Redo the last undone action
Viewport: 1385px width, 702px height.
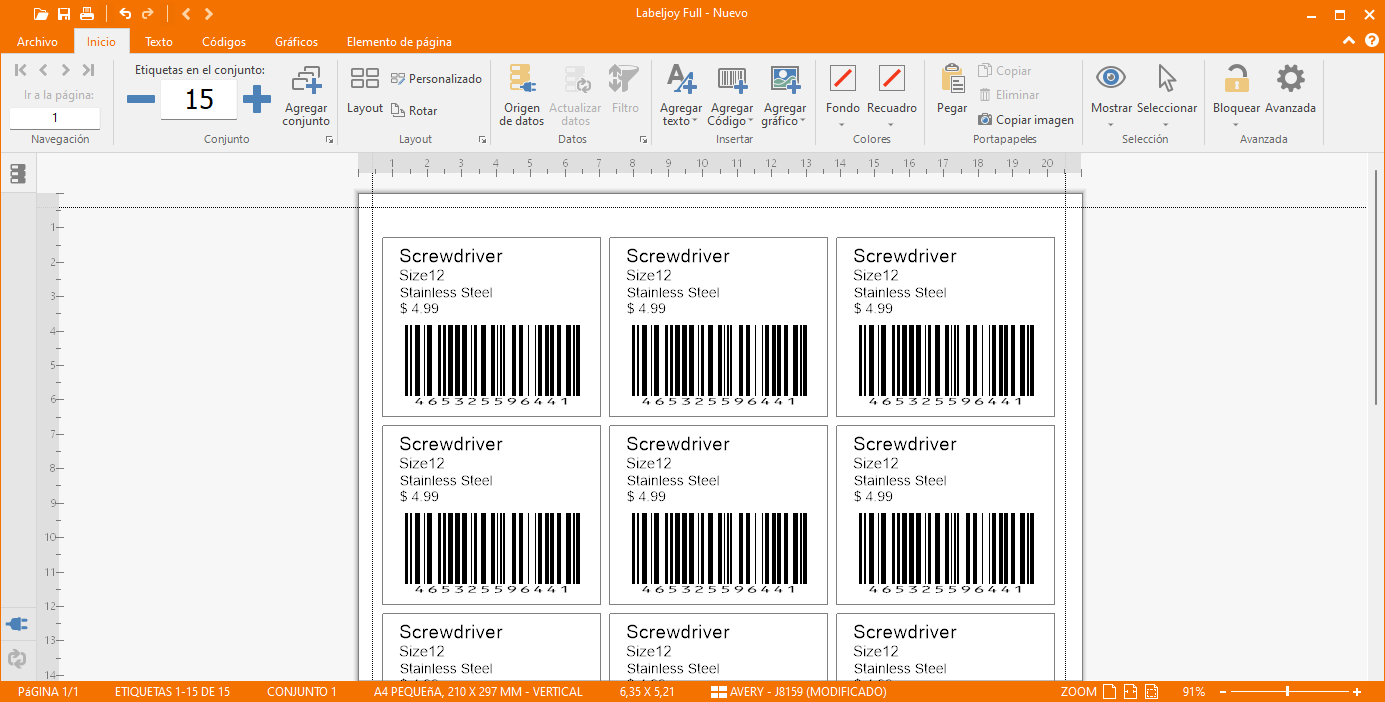(x=148, y=14)
